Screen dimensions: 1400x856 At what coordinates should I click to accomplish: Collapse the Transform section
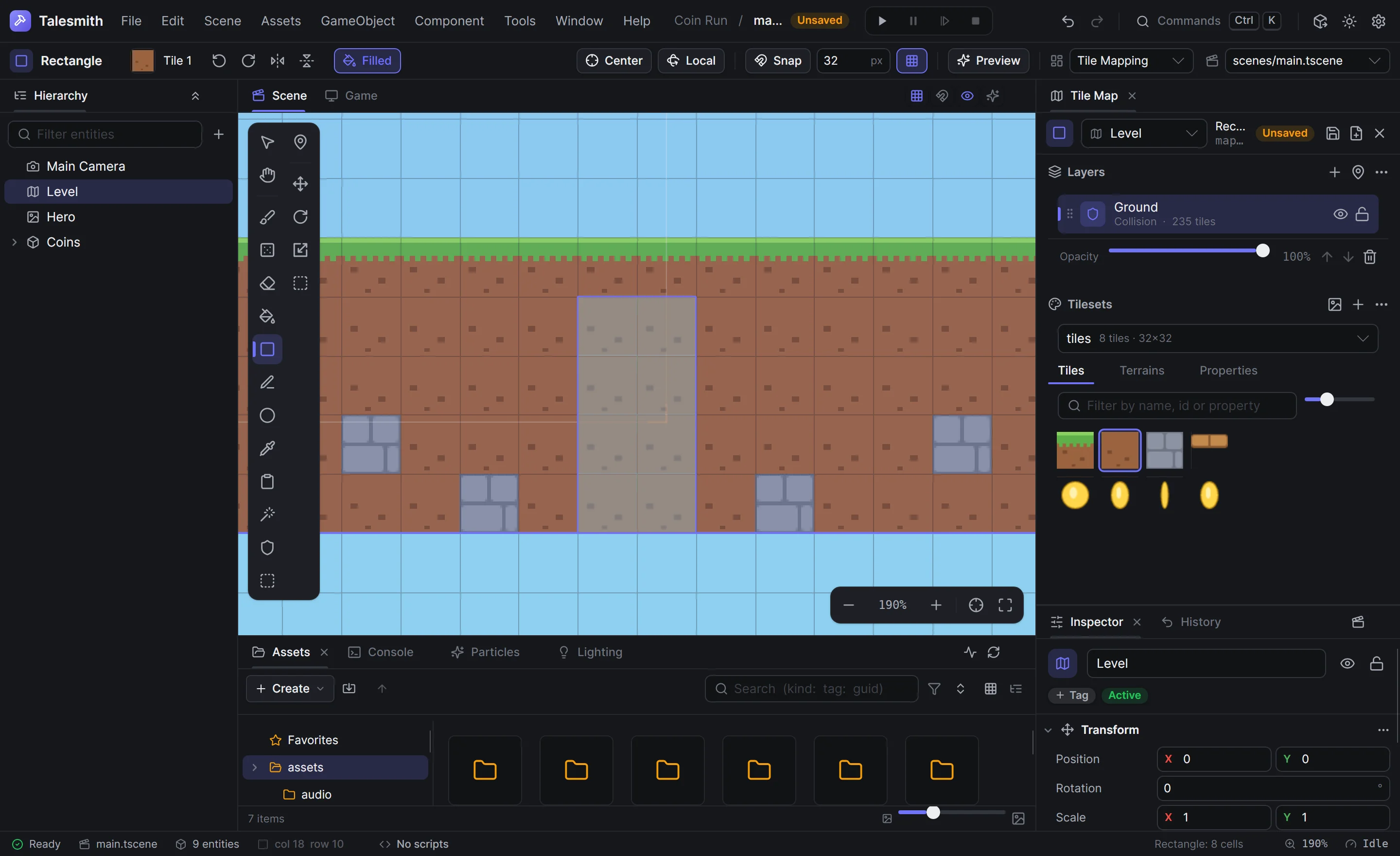[x=1048, y=731]
